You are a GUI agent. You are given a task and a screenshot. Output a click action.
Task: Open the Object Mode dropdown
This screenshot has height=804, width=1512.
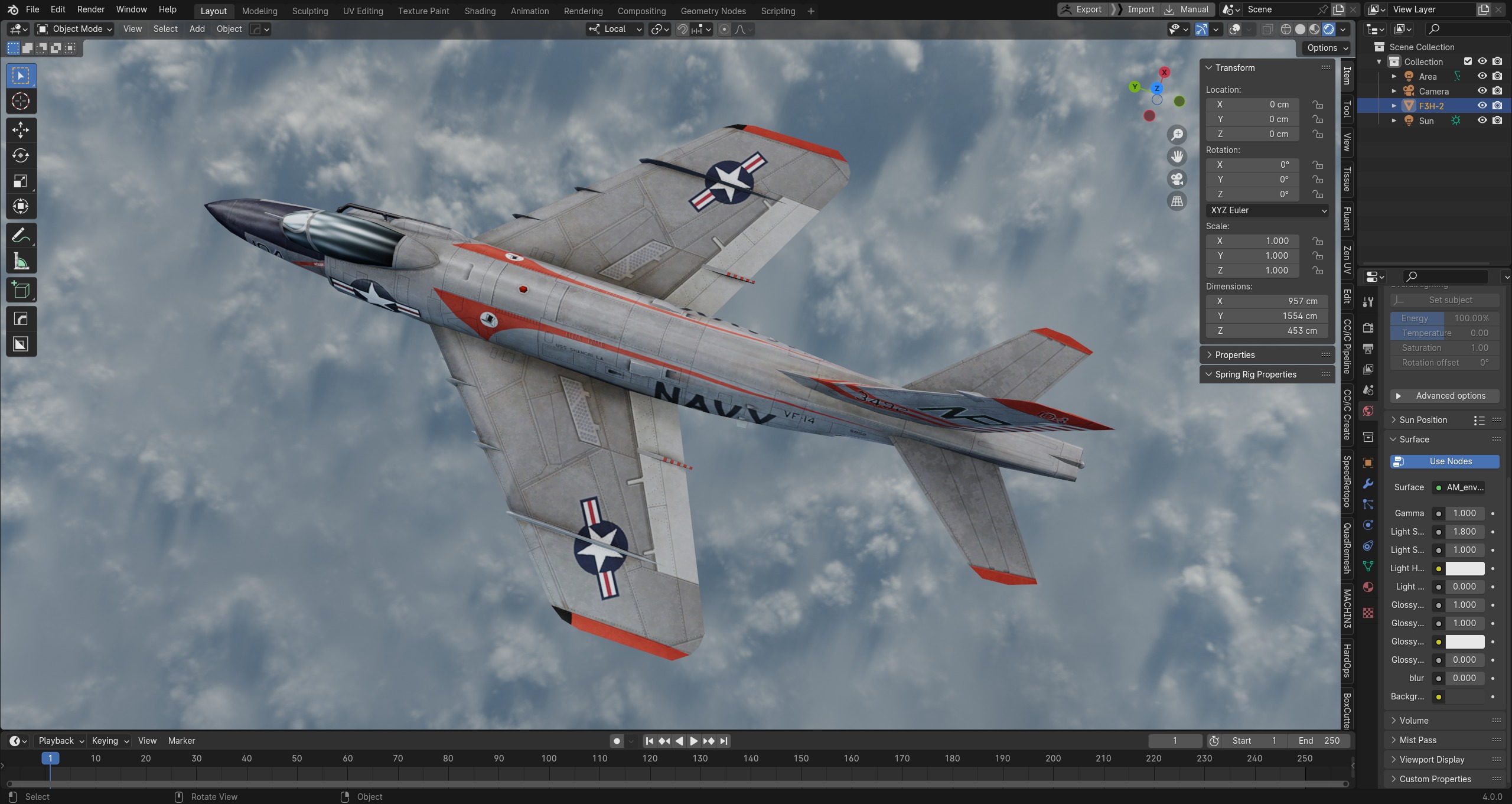[x=74, y=29]
